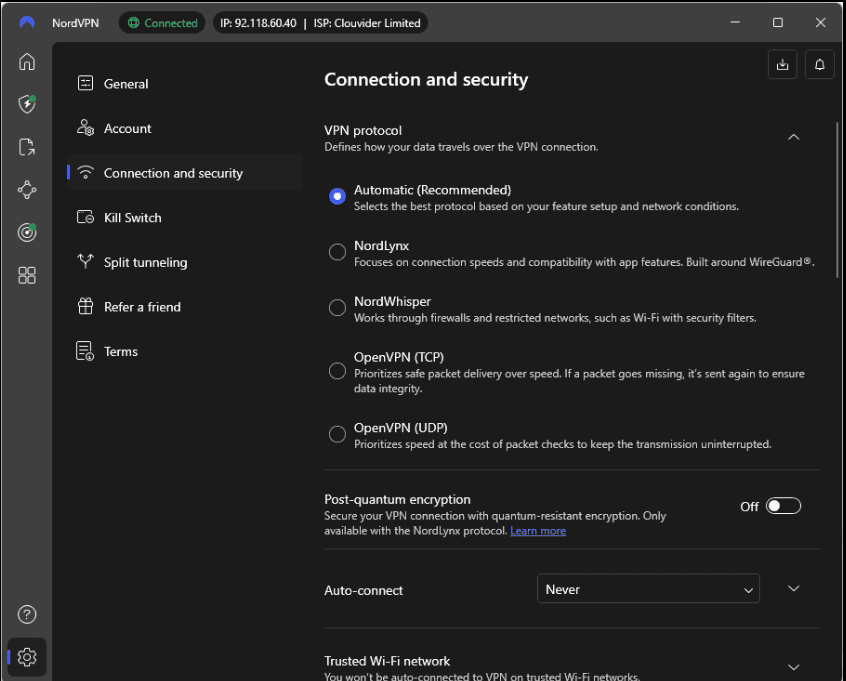The image size is (846, 681).
Task: View downloads in top right corner
Action: point(782,63)
